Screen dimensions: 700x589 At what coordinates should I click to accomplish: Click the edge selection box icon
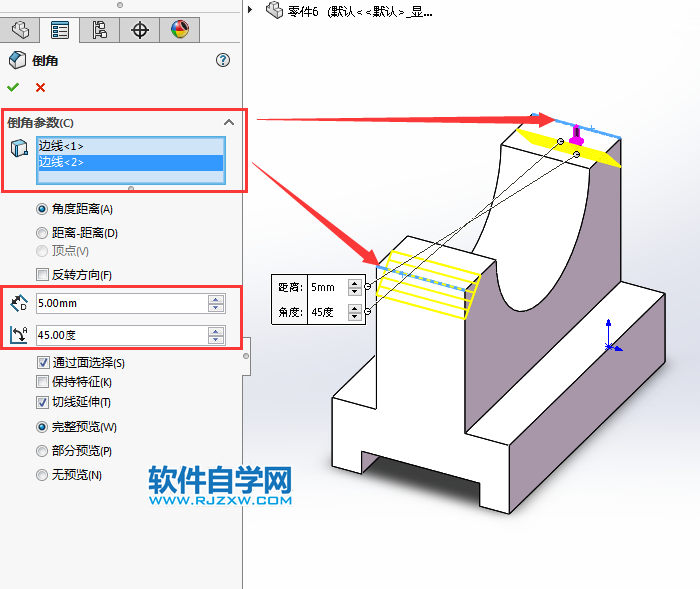pyautogui.click(x=19, y=148)
